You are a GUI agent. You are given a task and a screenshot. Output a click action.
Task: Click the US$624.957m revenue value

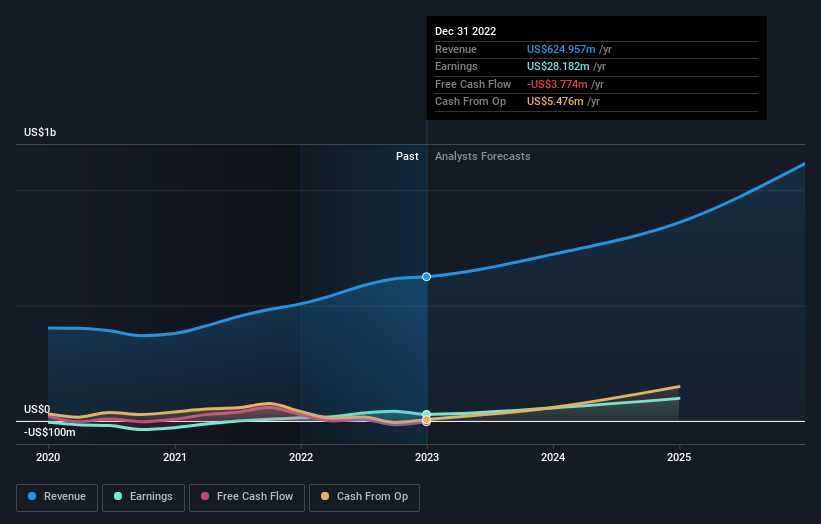point(561,49)
